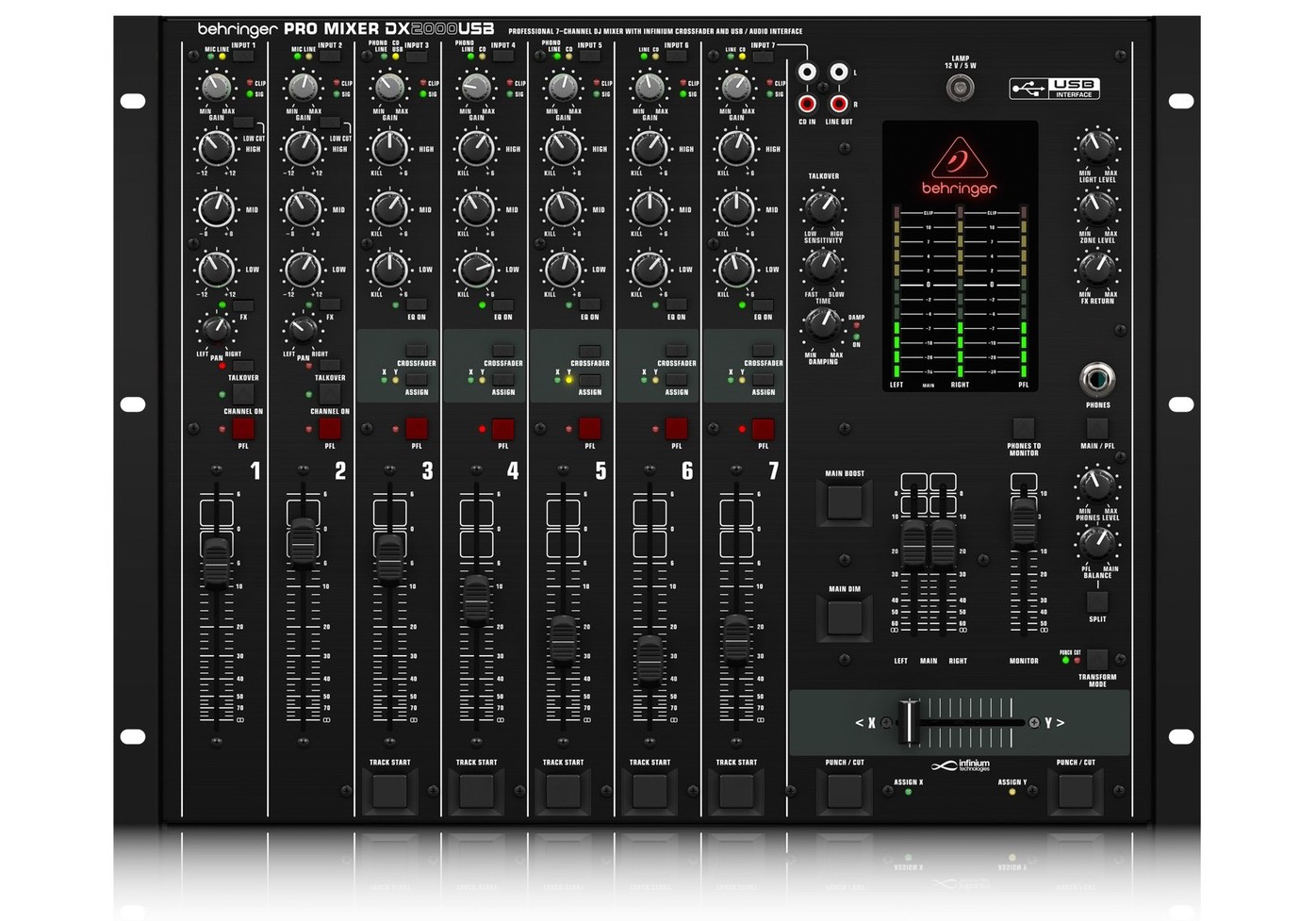The width and height of the screenshot is (1316, 921).
Task: Click the white LINE OUT left jack
Action: [838, 72]
